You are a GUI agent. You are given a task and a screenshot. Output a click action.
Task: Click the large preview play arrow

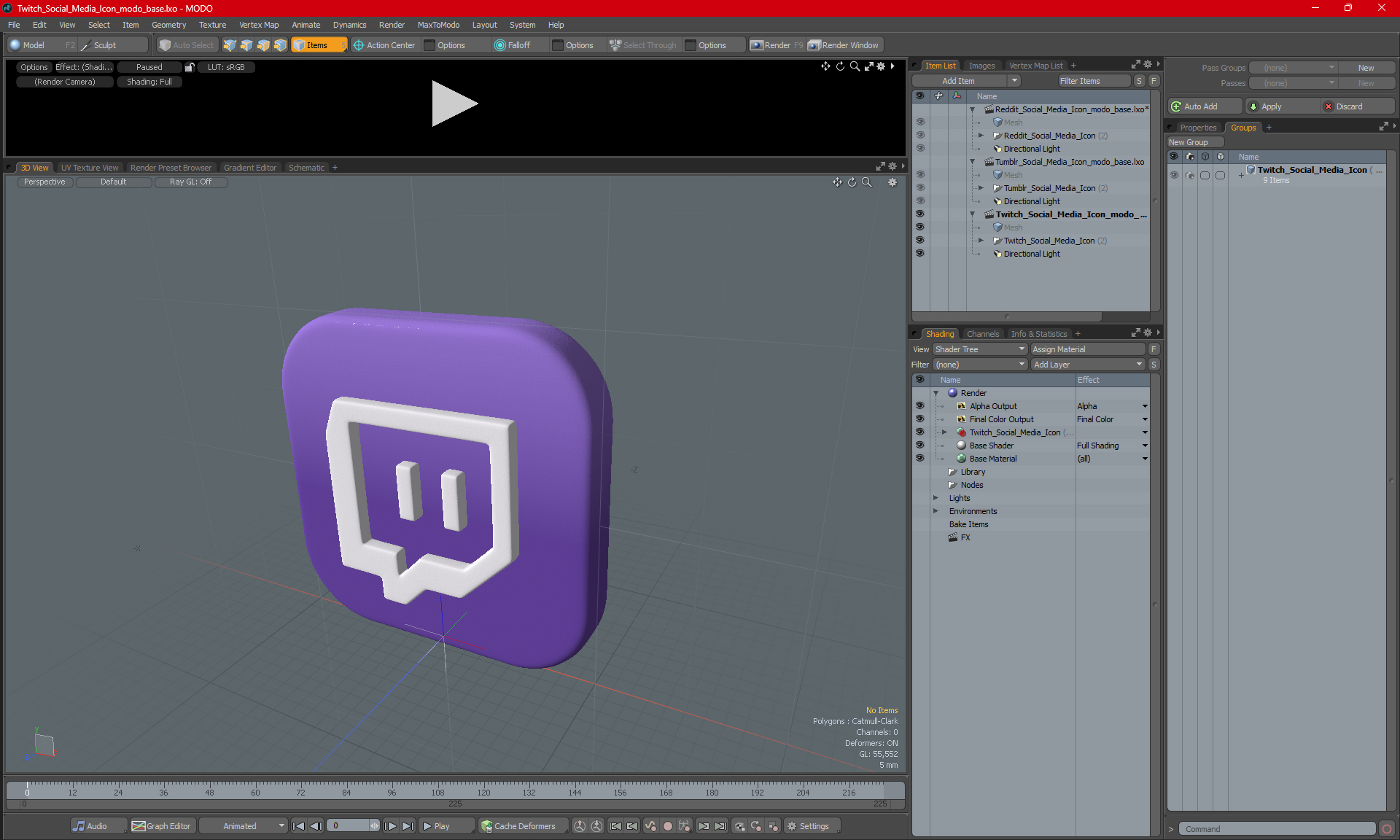click(454, 104)
